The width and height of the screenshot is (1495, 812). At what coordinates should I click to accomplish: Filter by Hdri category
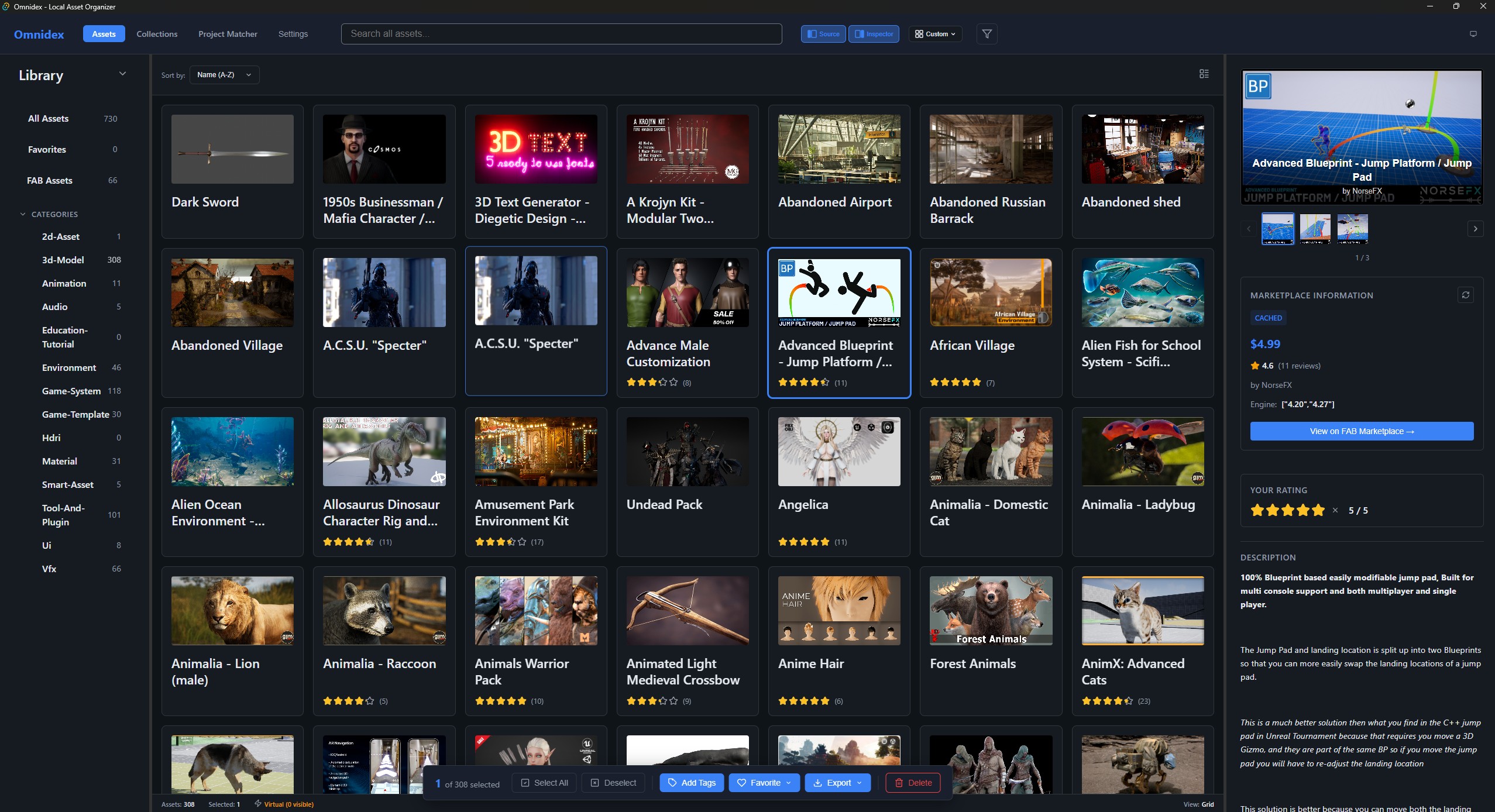tap(81, 438)
